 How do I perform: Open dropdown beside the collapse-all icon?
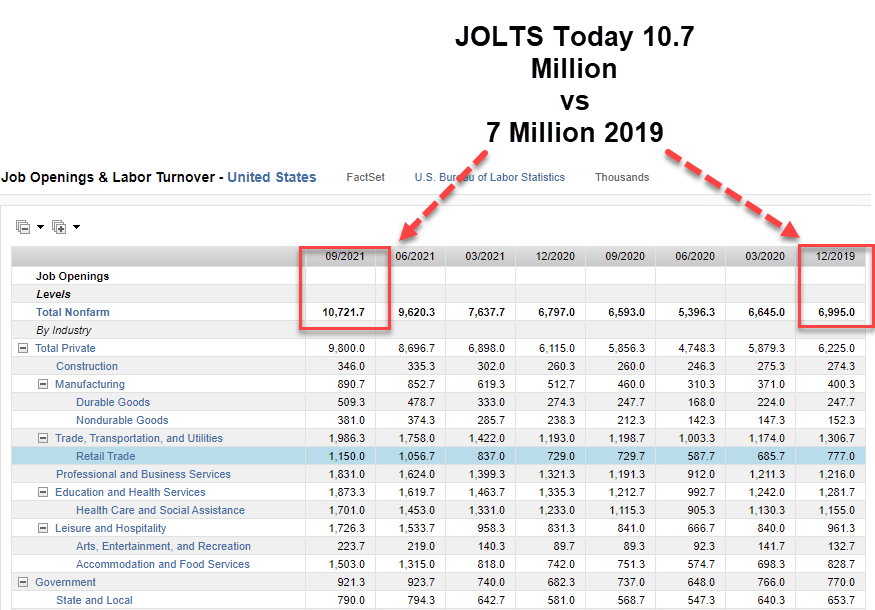pos(40,227)
